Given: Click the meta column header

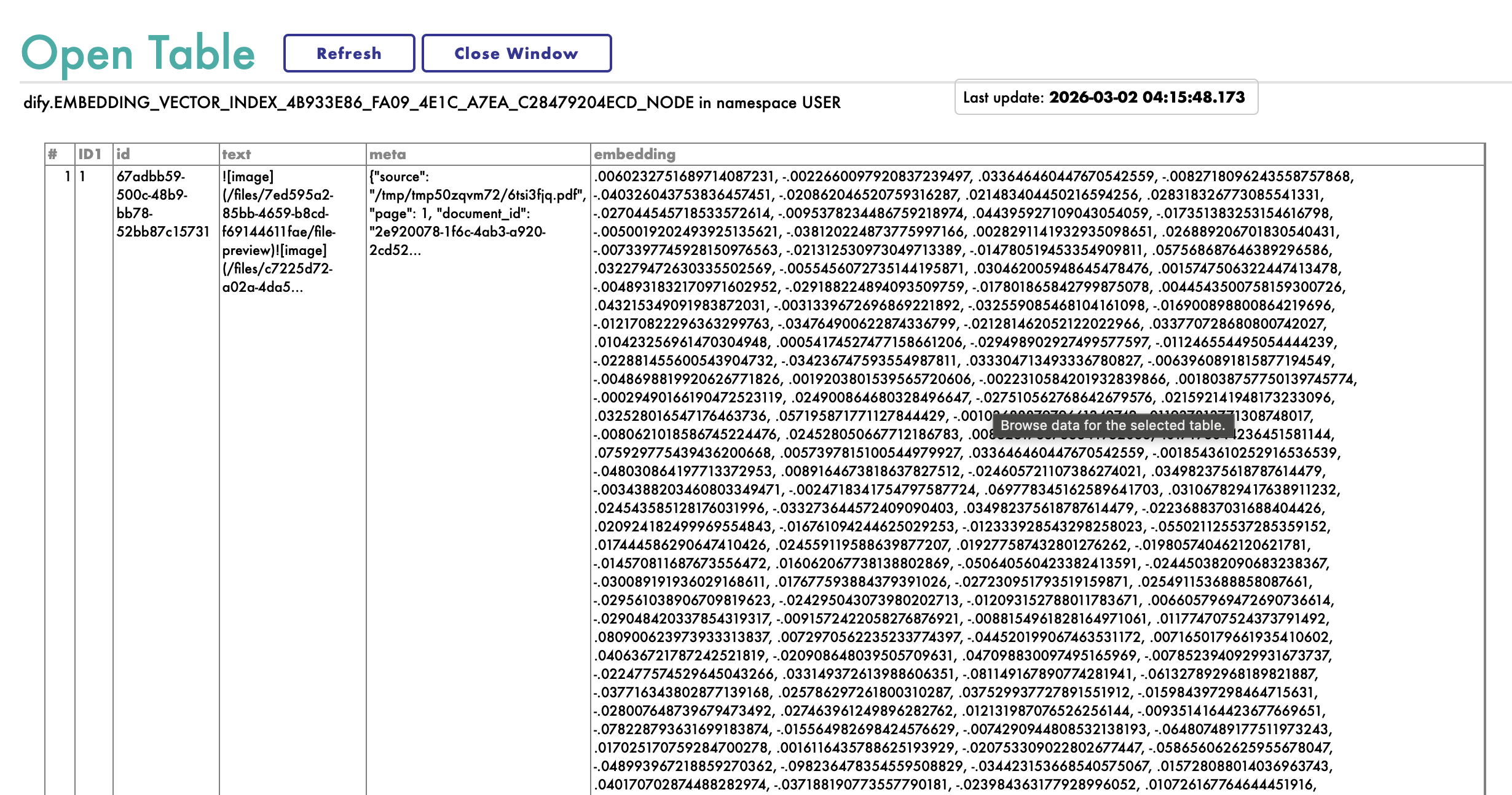Looking at the screenshot, I should point(387,154).
